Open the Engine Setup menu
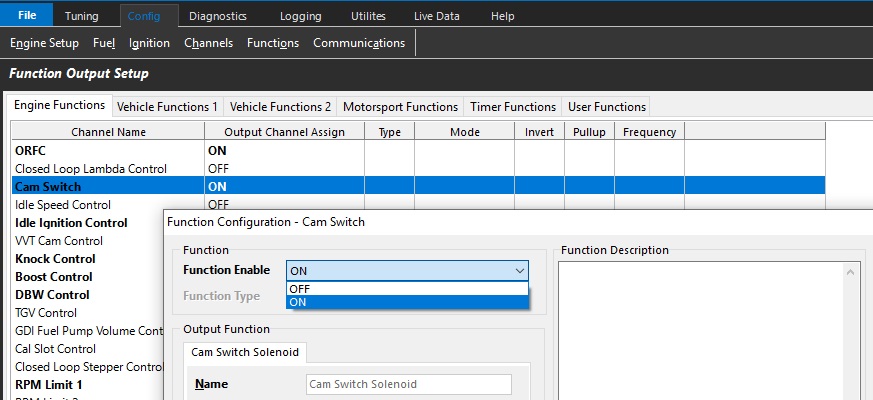Image resolution: width=873 pixels, height=400 pixels. pos(44,43)
